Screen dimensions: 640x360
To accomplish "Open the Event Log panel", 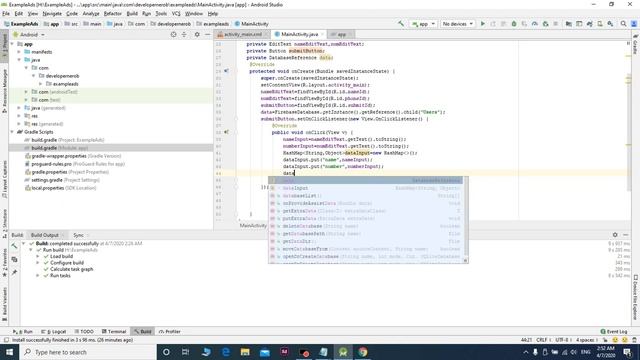I will (x=613, y=331).
